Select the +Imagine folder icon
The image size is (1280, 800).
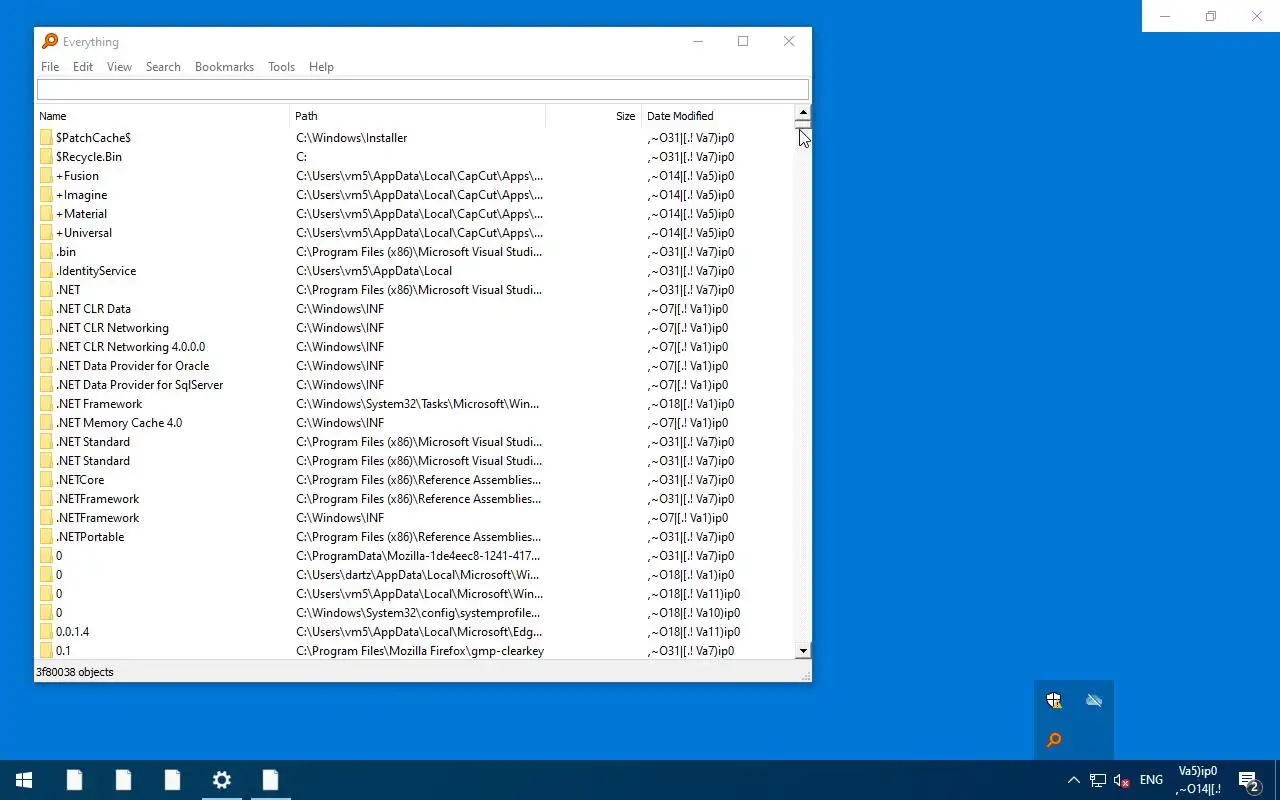46,195
